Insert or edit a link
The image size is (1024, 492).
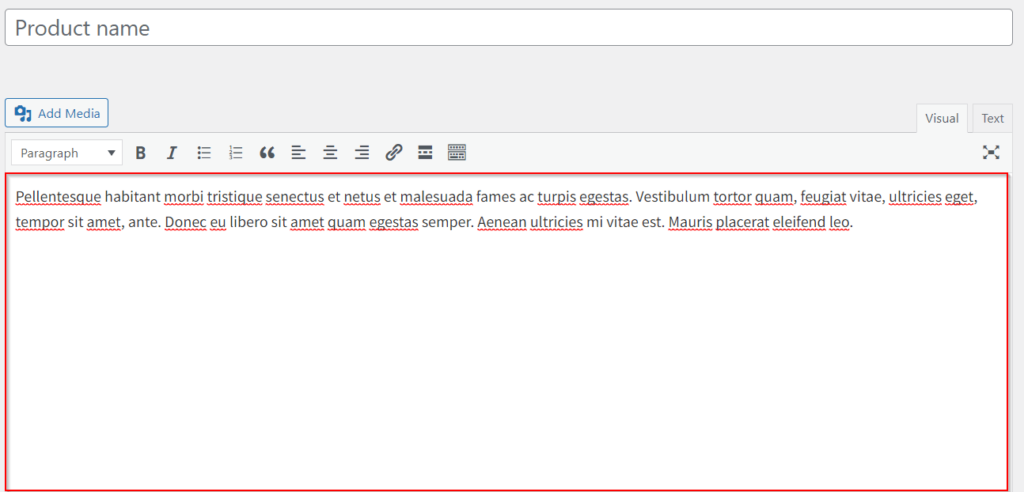pos(393,153)
